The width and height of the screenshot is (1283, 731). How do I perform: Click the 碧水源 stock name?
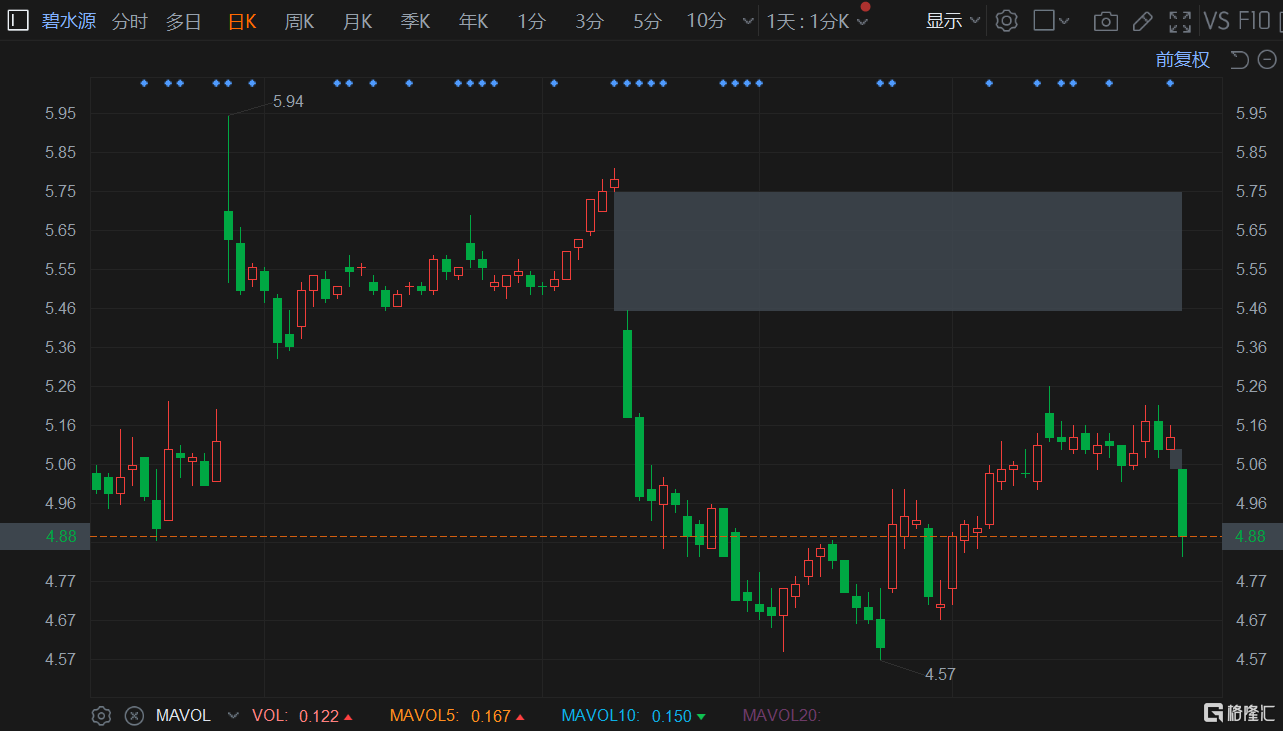pyautogui.click(x=69, y=21)
